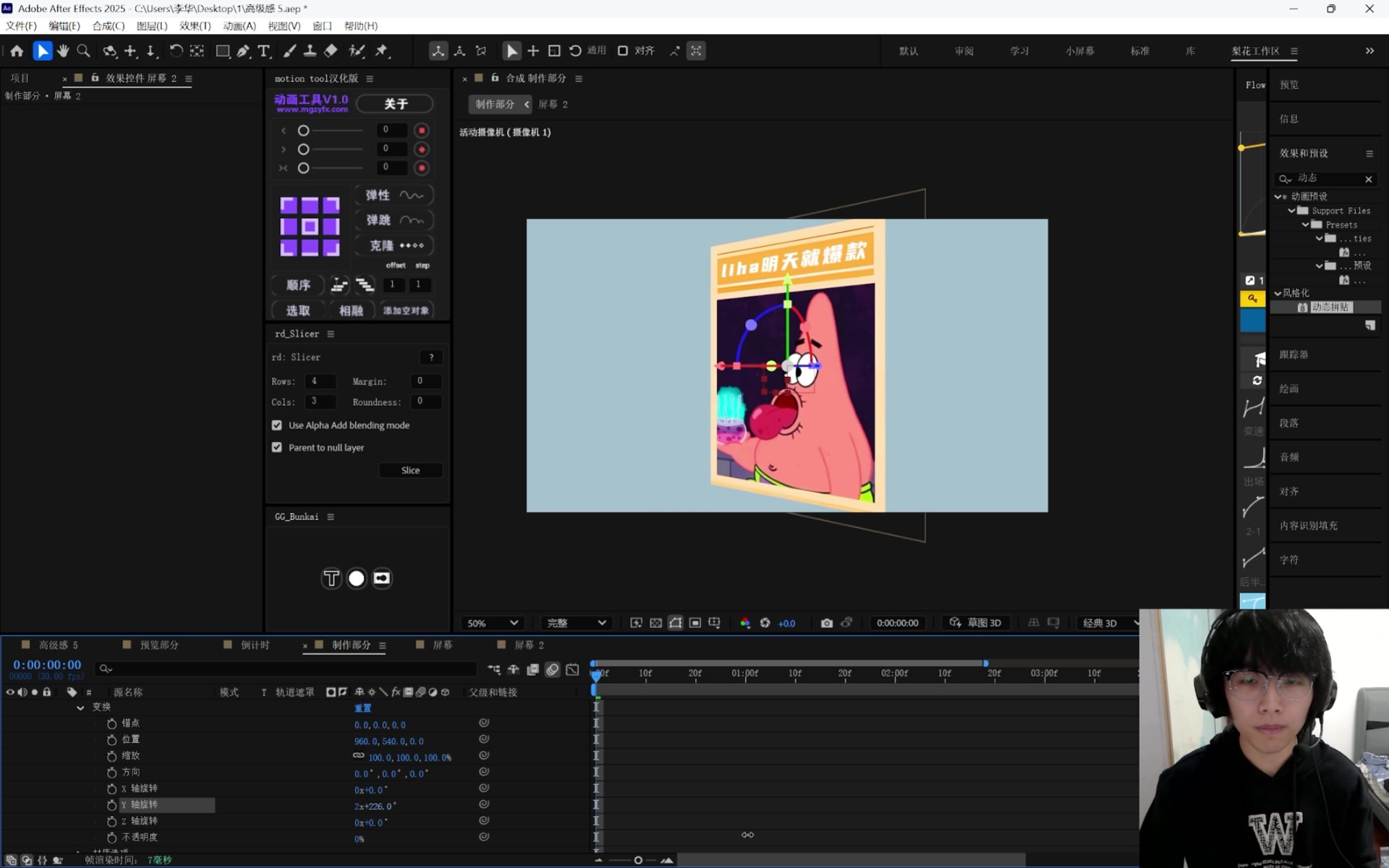Switch to the 预览部分 timeline tab
1389x868 pixels.
[158, 645]
